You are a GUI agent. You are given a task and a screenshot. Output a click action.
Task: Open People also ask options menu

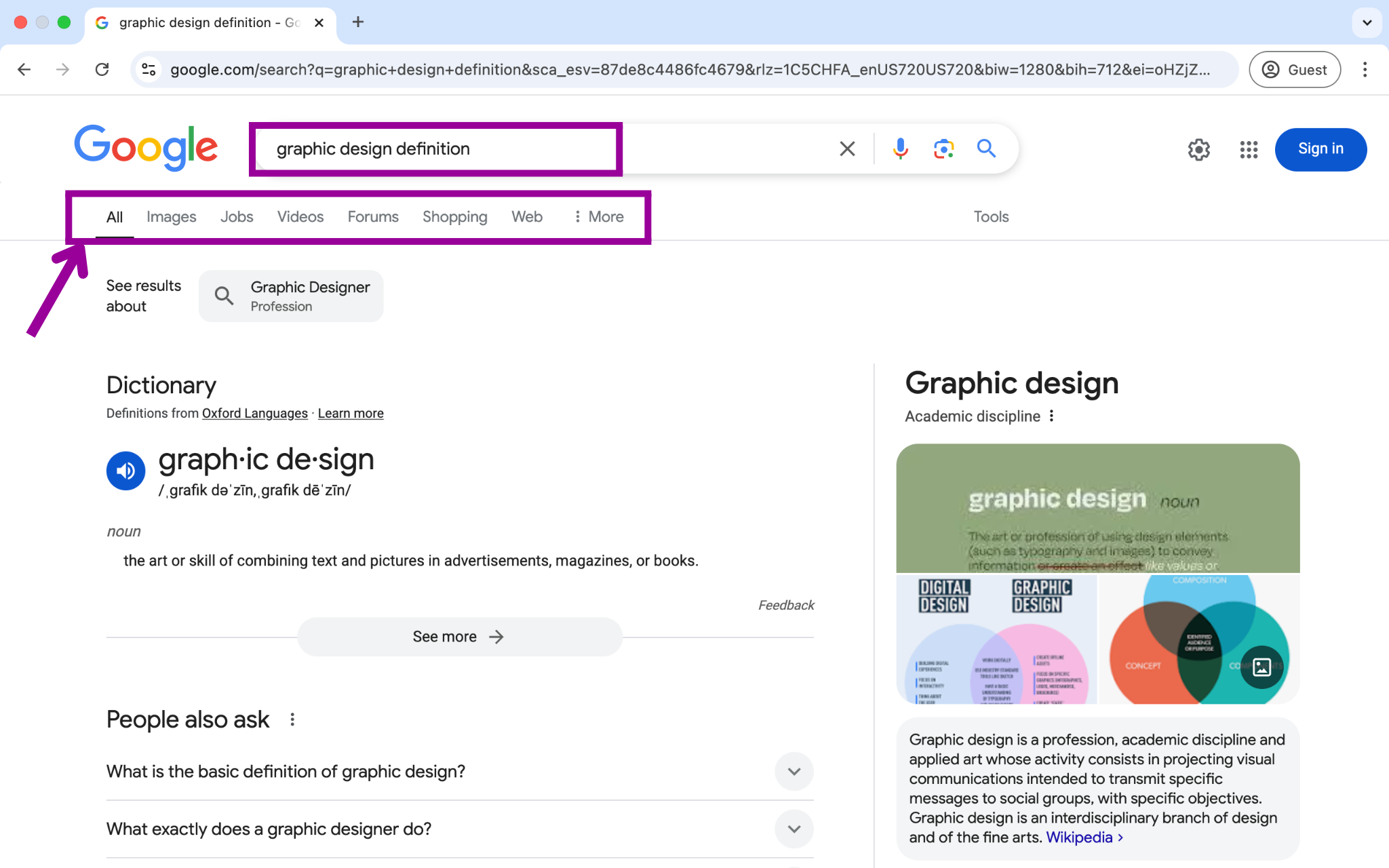pos(292,719)
